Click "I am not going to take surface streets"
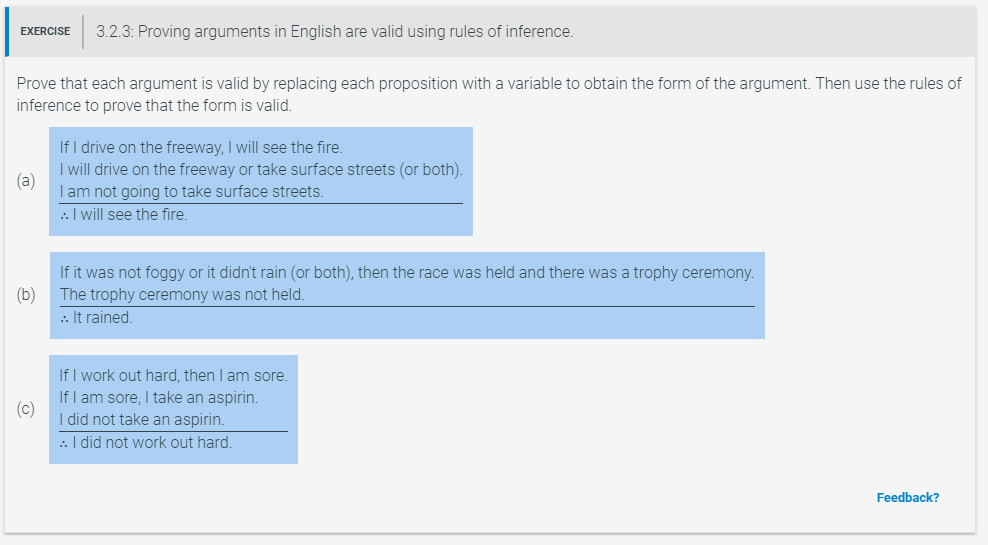 (x=192, y=192)
